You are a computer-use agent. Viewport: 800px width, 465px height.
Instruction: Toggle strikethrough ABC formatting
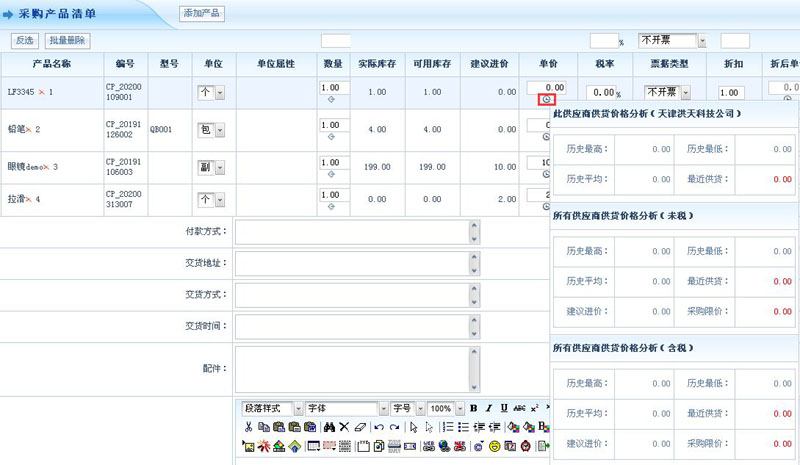[x=518, y=409]
